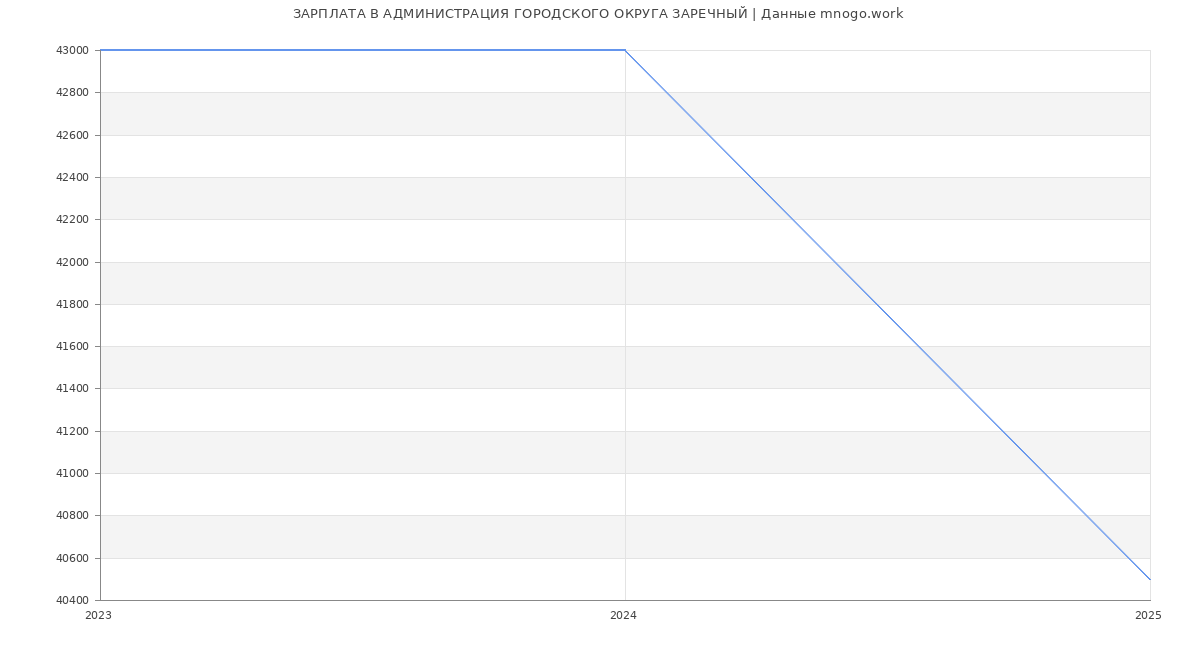Select the 41000 y-axis label
Viewport: 1200px width, 650px height.
pyautogui.click(x=73, y=474)
